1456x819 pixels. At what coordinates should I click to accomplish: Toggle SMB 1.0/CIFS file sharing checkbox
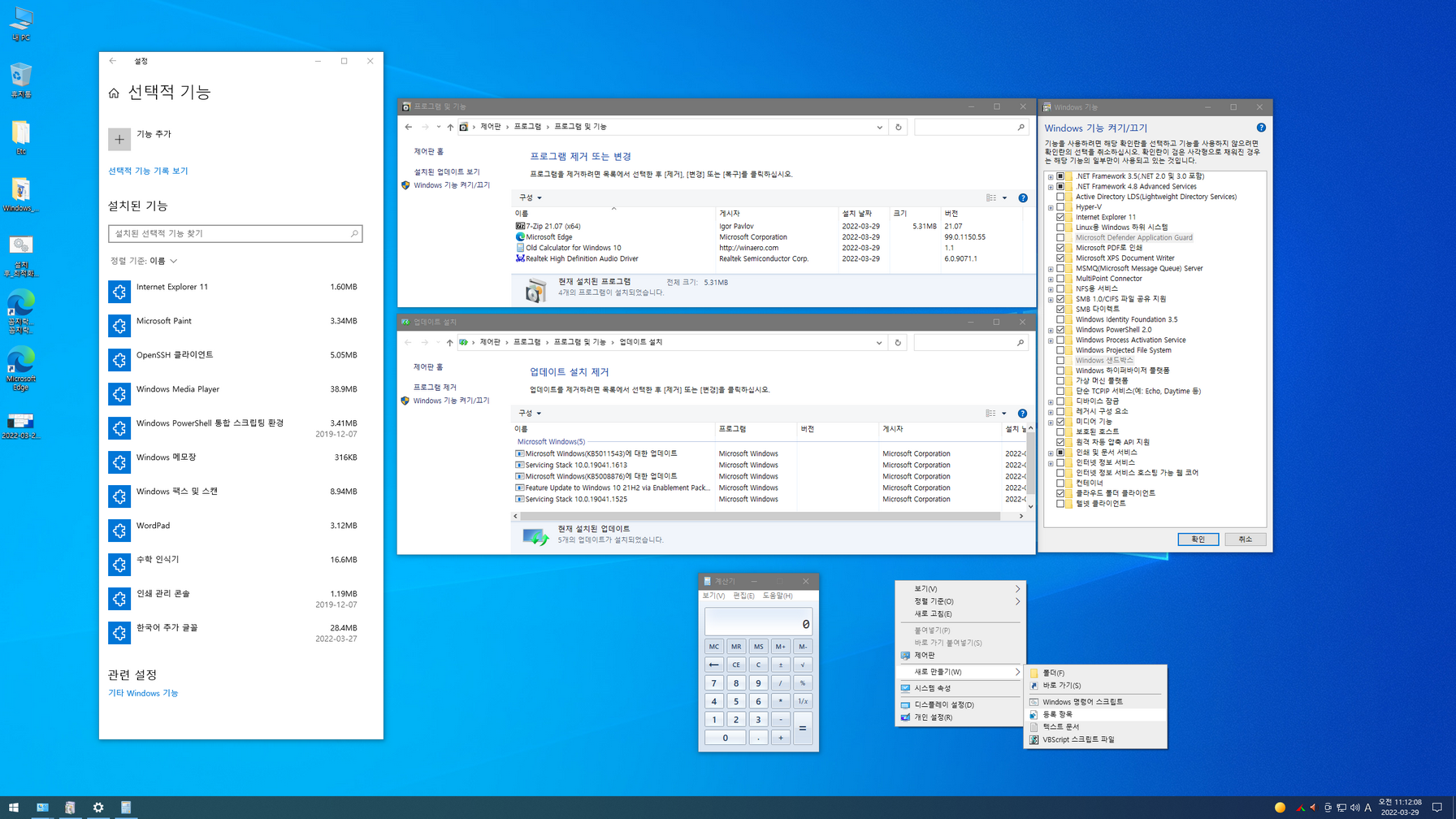click(1060, 299)
